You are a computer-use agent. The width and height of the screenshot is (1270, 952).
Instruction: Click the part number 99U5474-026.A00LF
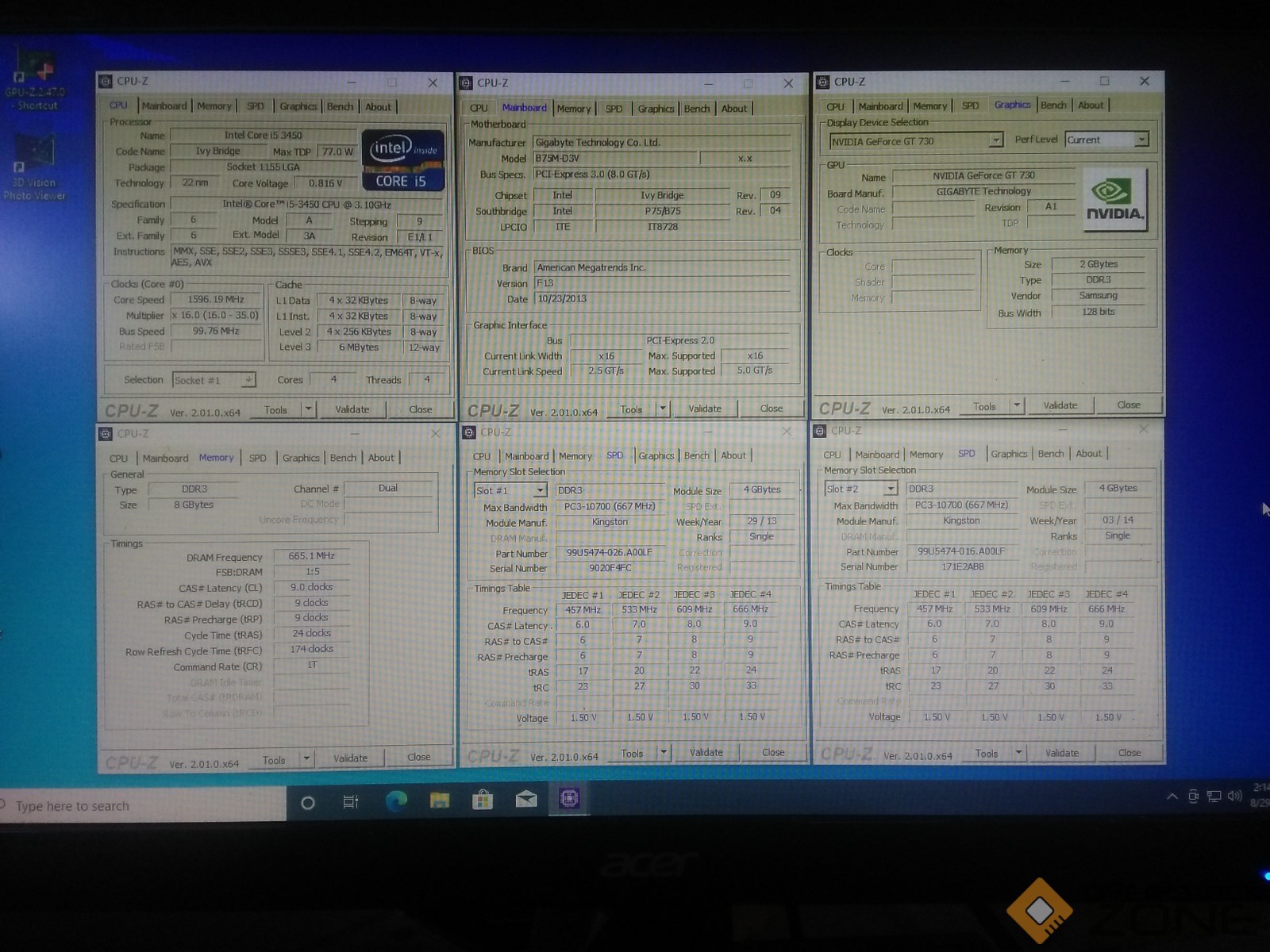tap(609, 553)
